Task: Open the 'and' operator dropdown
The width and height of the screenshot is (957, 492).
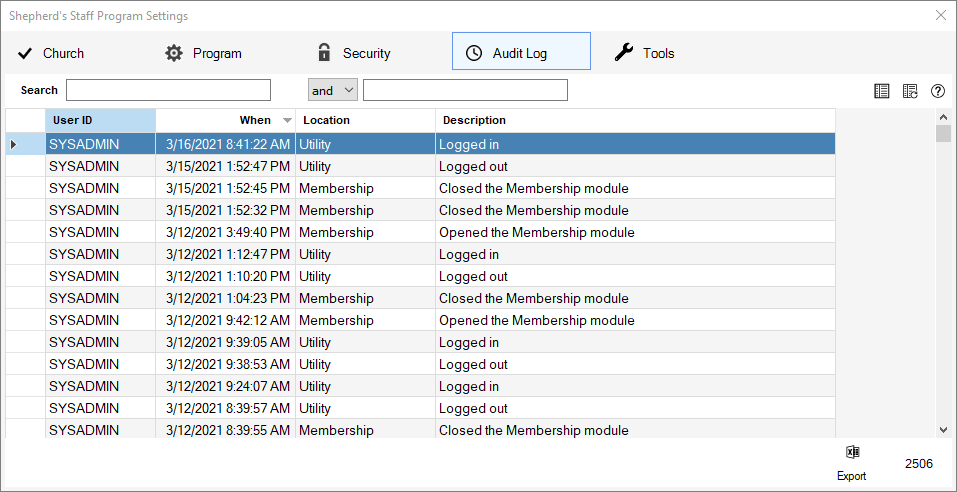Action: pyautogui.click(x=332, y=91)
